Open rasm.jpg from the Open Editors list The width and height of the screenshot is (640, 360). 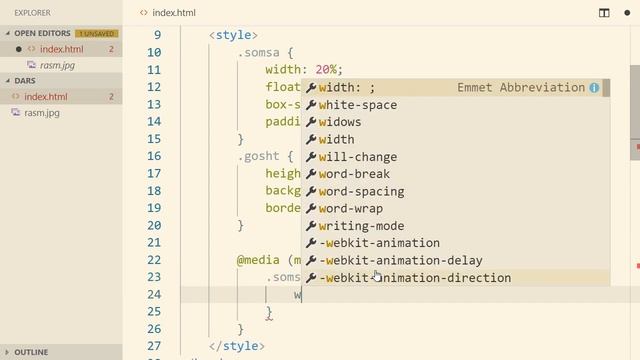click(61, 65)
